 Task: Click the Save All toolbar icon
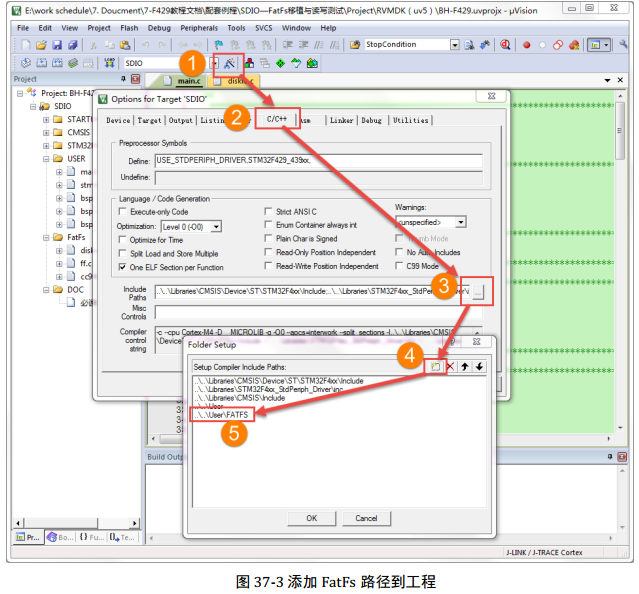(73, 45)
